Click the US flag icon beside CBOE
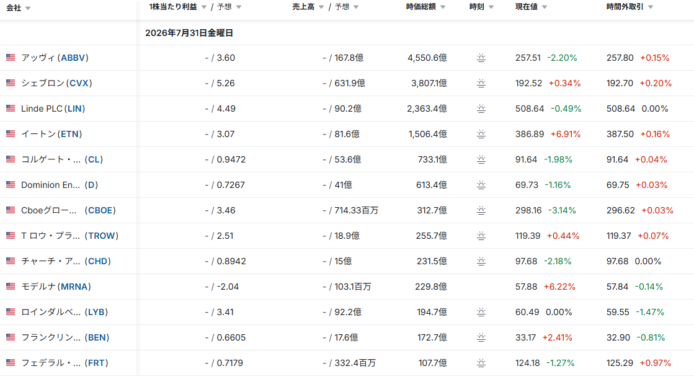The height and width of the screenshot is (379, 694). (x=11, y=210)
